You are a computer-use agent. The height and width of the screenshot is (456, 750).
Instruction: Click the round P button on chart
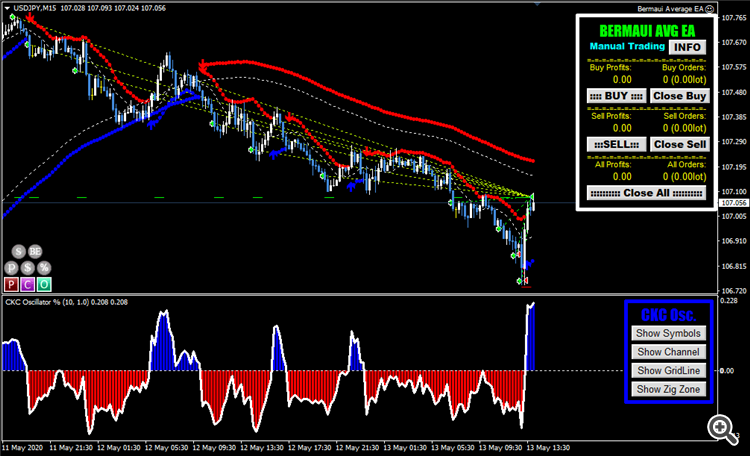click(x=11, y=267)
